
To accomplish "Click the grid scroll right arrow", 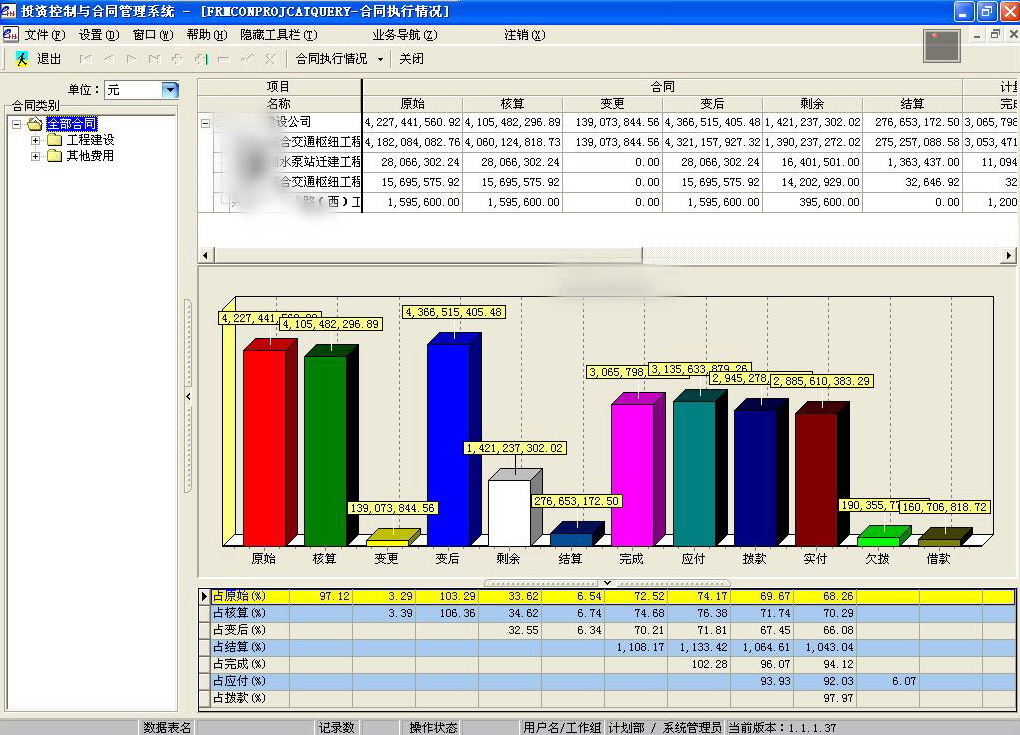I will tap(1008, 255).
